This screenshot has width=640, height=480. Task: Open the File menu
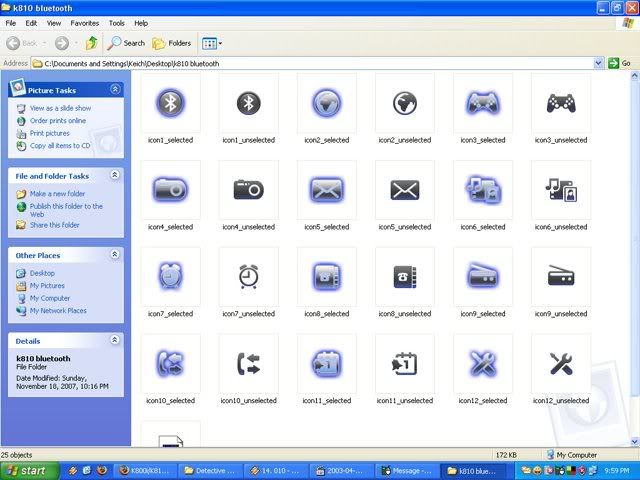pos(11,23)
